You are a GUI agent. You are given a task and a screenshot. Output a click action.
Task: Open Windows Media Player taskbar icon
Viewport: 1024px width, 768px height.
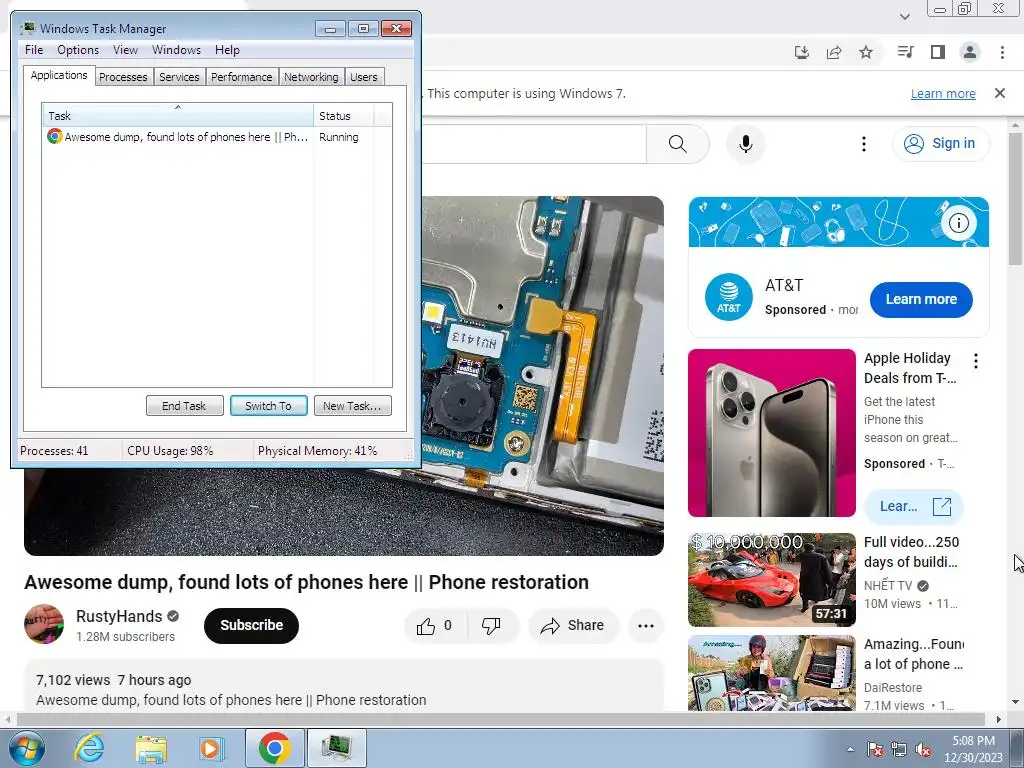[x=210, y=748]
